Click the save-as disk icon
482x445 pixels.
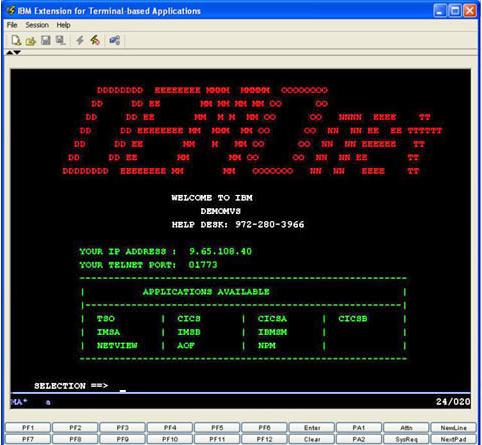pyautogui.click(x=60, y=40)
